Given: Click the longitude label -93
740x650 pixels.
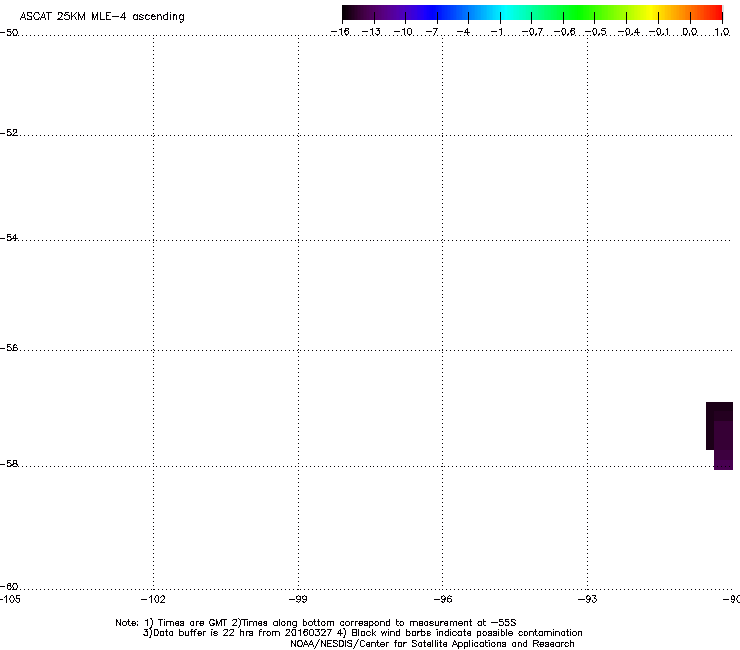Looking at the screenshot, I should [x=588, y=599].
